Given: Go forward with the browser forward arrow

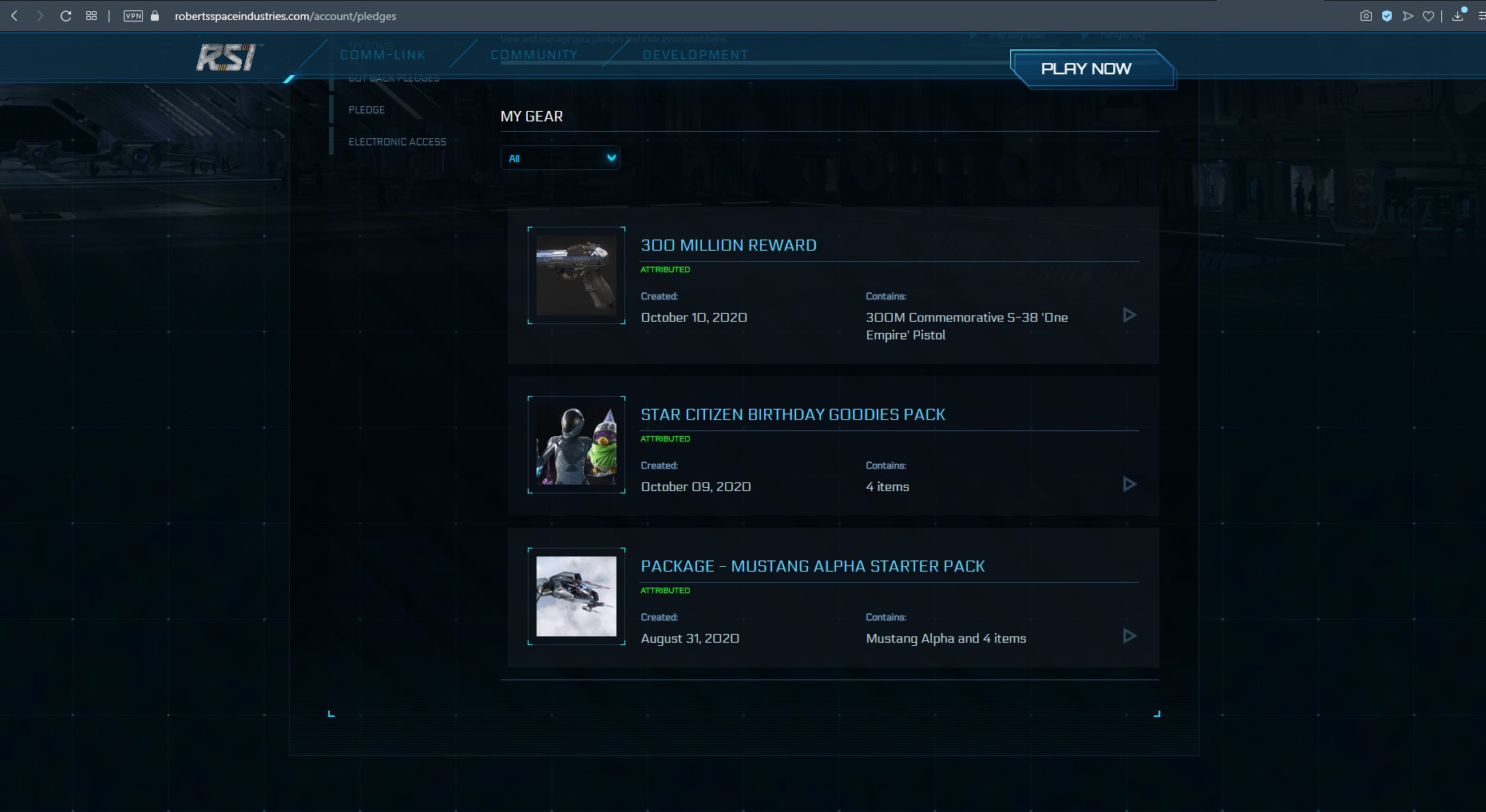Looking at the screenshot, I should [40, 16].
